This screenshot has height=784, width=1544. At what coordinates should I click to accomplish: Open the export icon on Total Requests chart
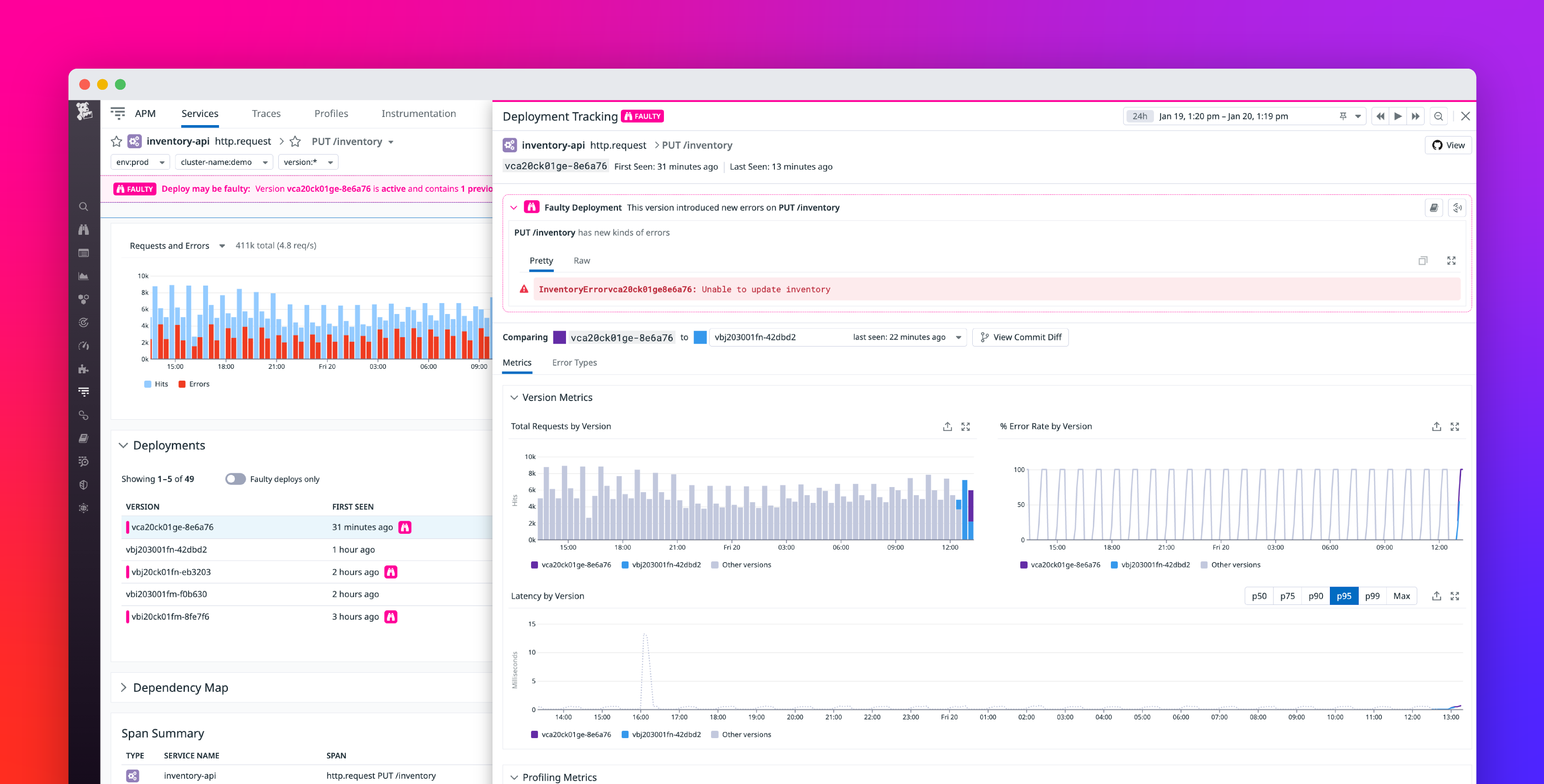click(947, 426)
